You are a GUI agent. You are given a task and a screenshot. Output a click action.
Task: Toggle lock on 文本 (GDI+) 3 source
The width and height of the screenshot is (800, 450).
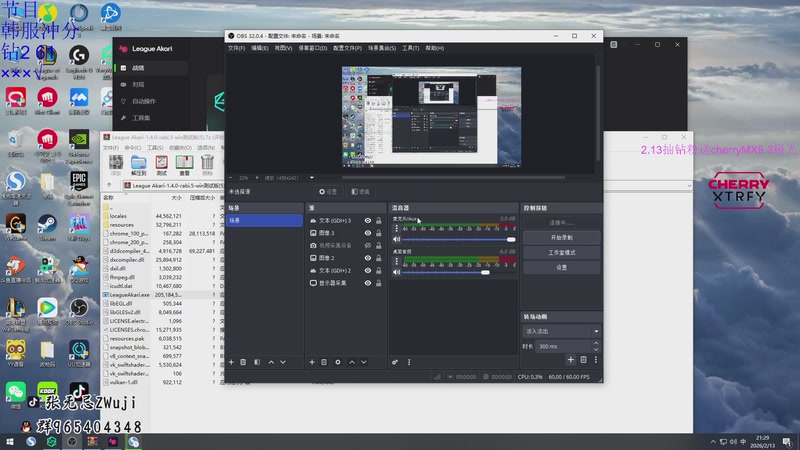(x=379, y=220)
